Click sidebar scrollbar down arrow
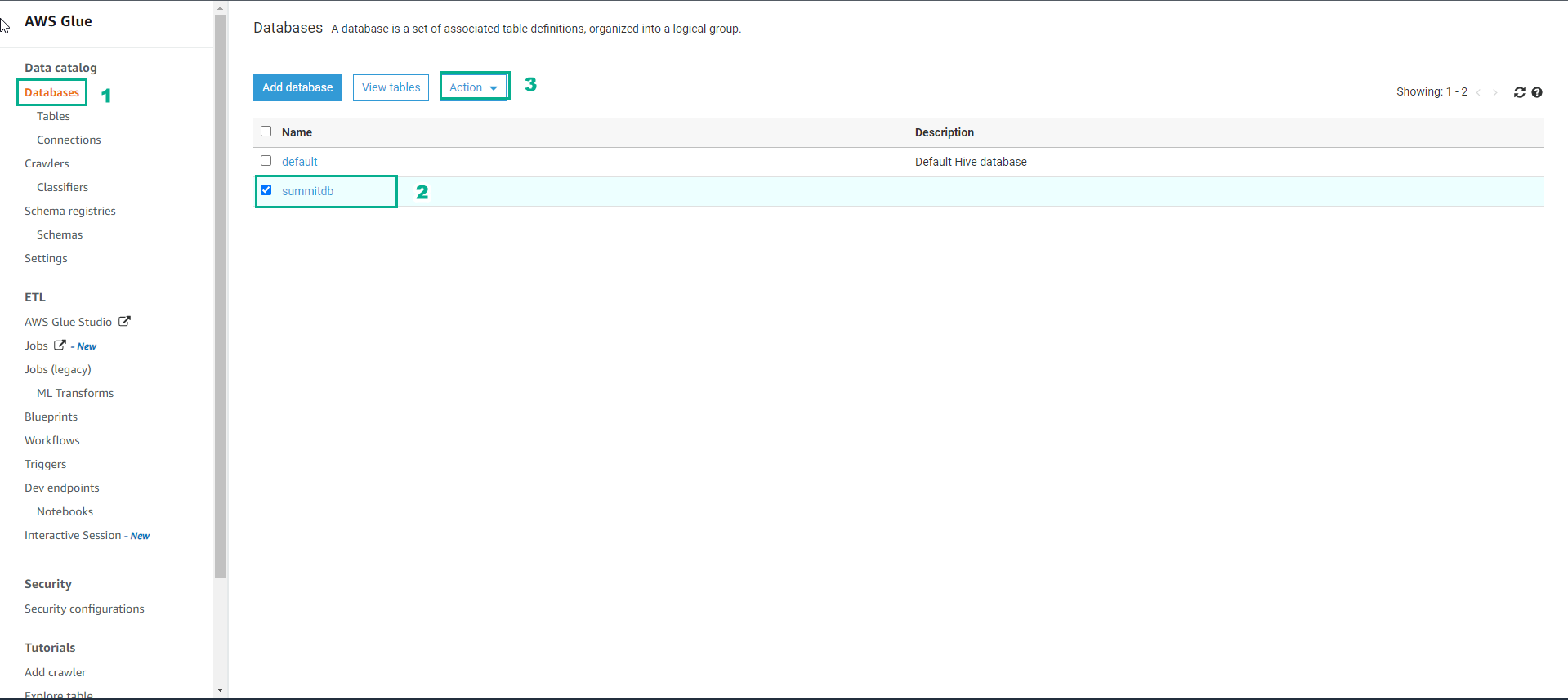This screenshot has height=700, width=1568. [220, 690]
